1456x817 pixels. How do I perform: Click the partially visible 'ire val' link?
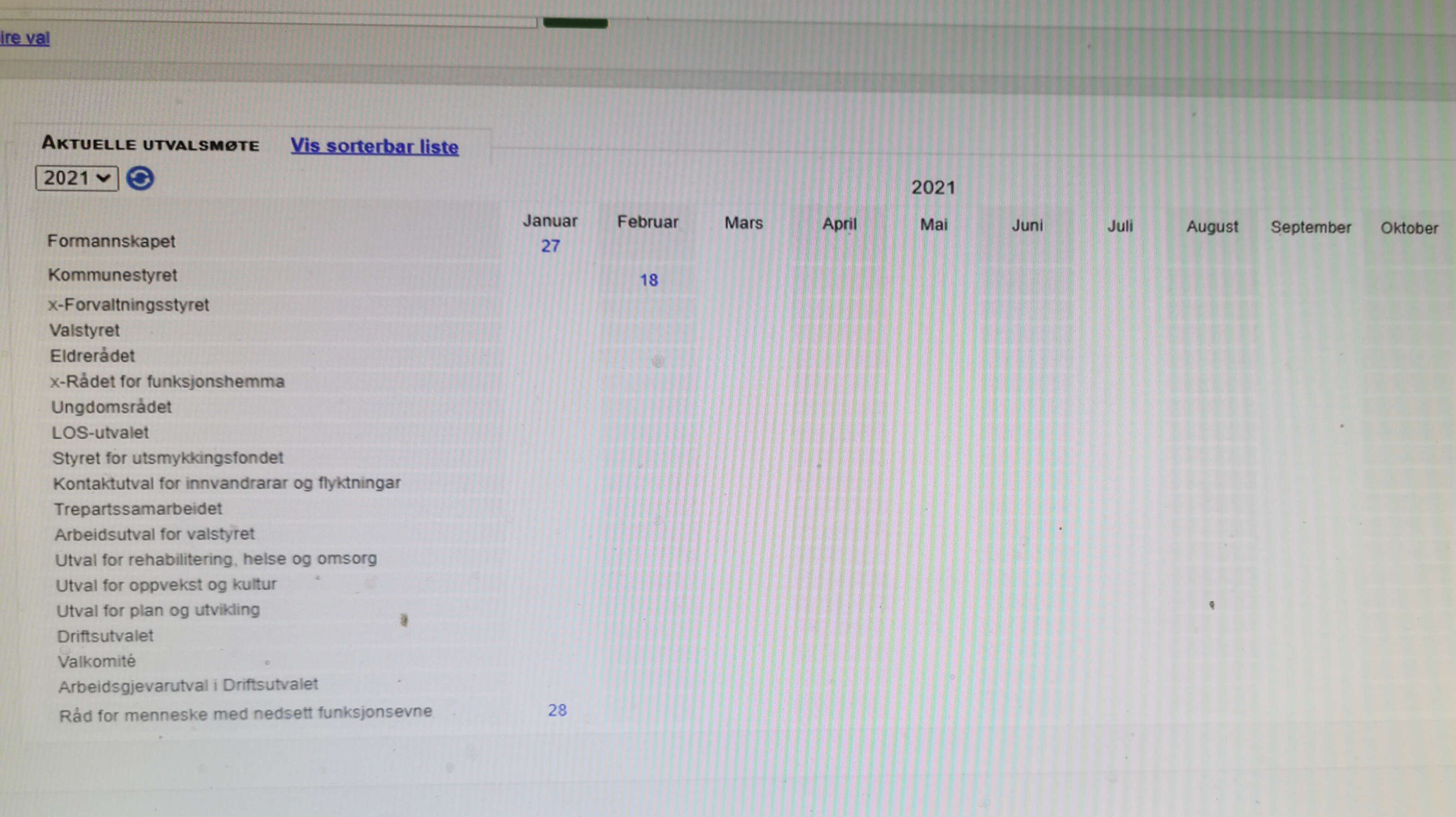[x=25, y=38]
